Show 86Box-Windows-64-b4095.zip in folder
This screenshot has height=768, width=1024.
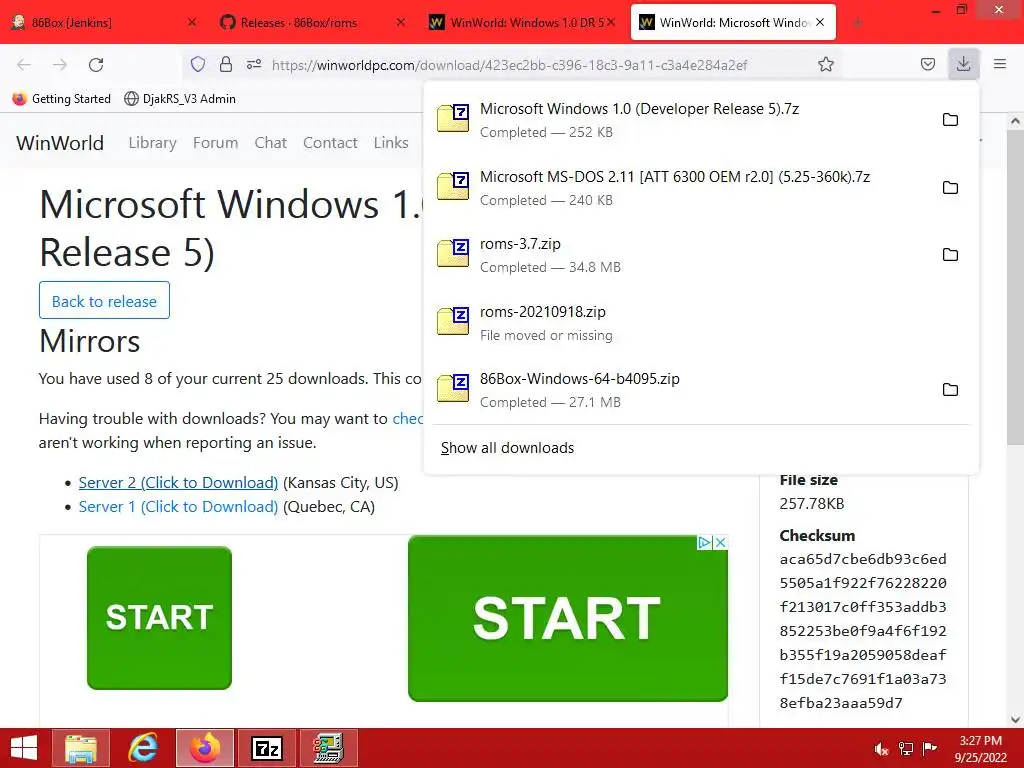tap(950, 390)
